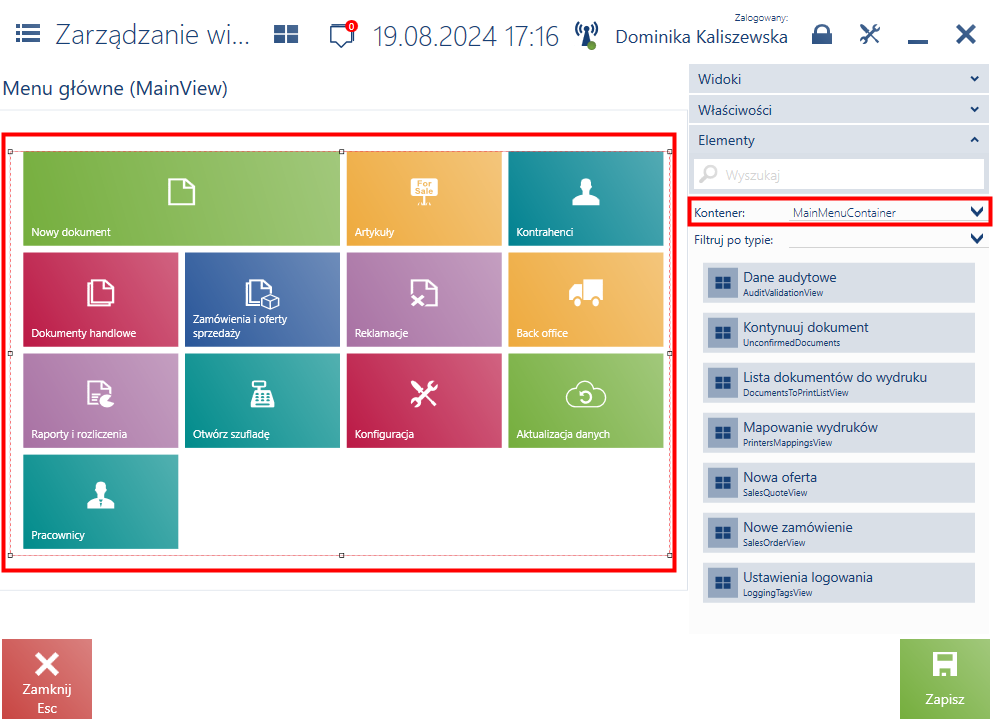Image resolution: width=999 pixels, height=728 pixels.
Task: Select the Kontrahenci tile
Action: [x=586, y=199]
